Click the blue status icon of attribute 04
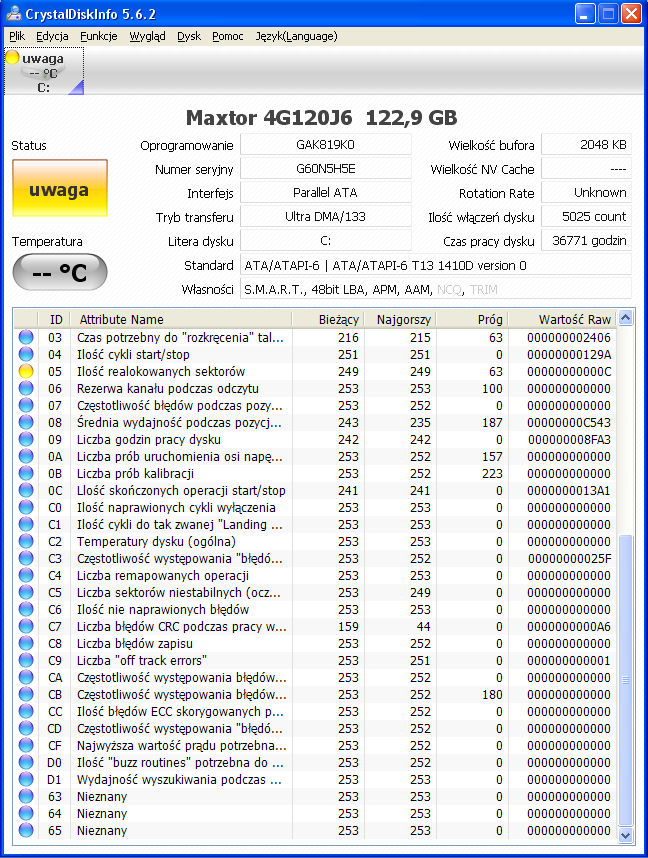Screen dimensions: 648x858 point(26,355)
